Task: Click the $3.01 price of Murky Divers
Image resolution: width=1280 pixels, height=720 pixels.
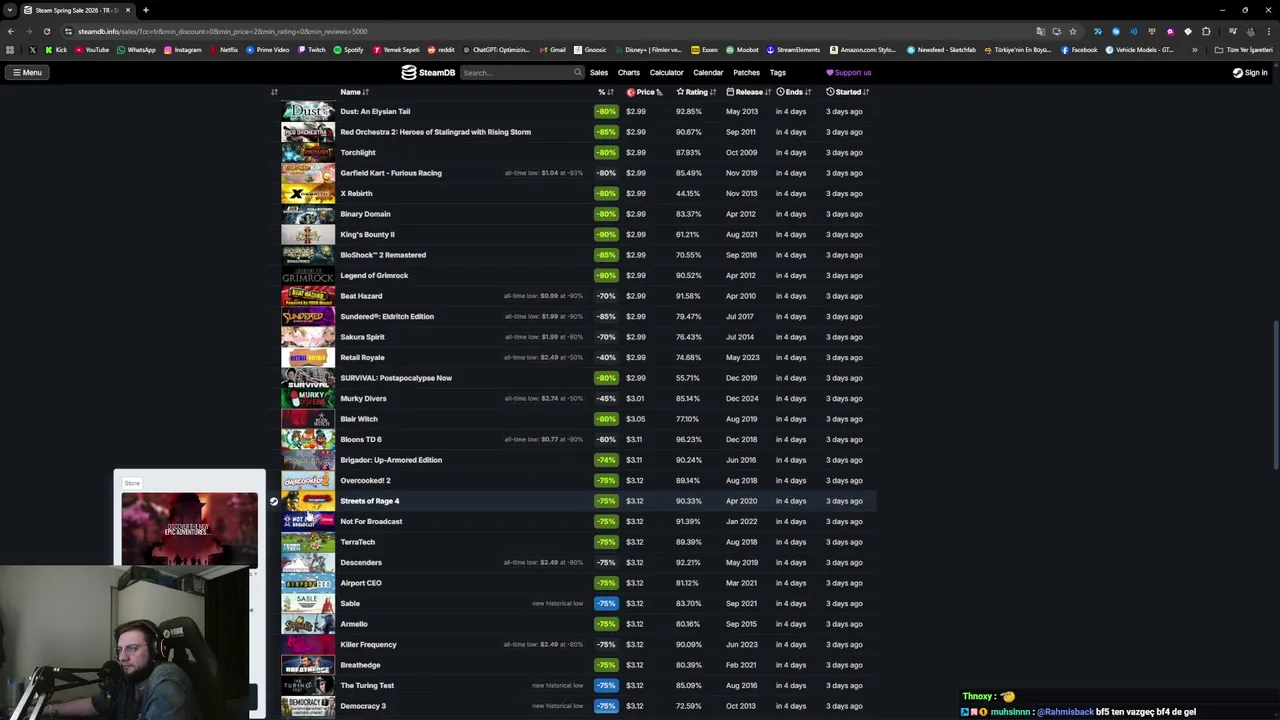Action: click(635, 398)
